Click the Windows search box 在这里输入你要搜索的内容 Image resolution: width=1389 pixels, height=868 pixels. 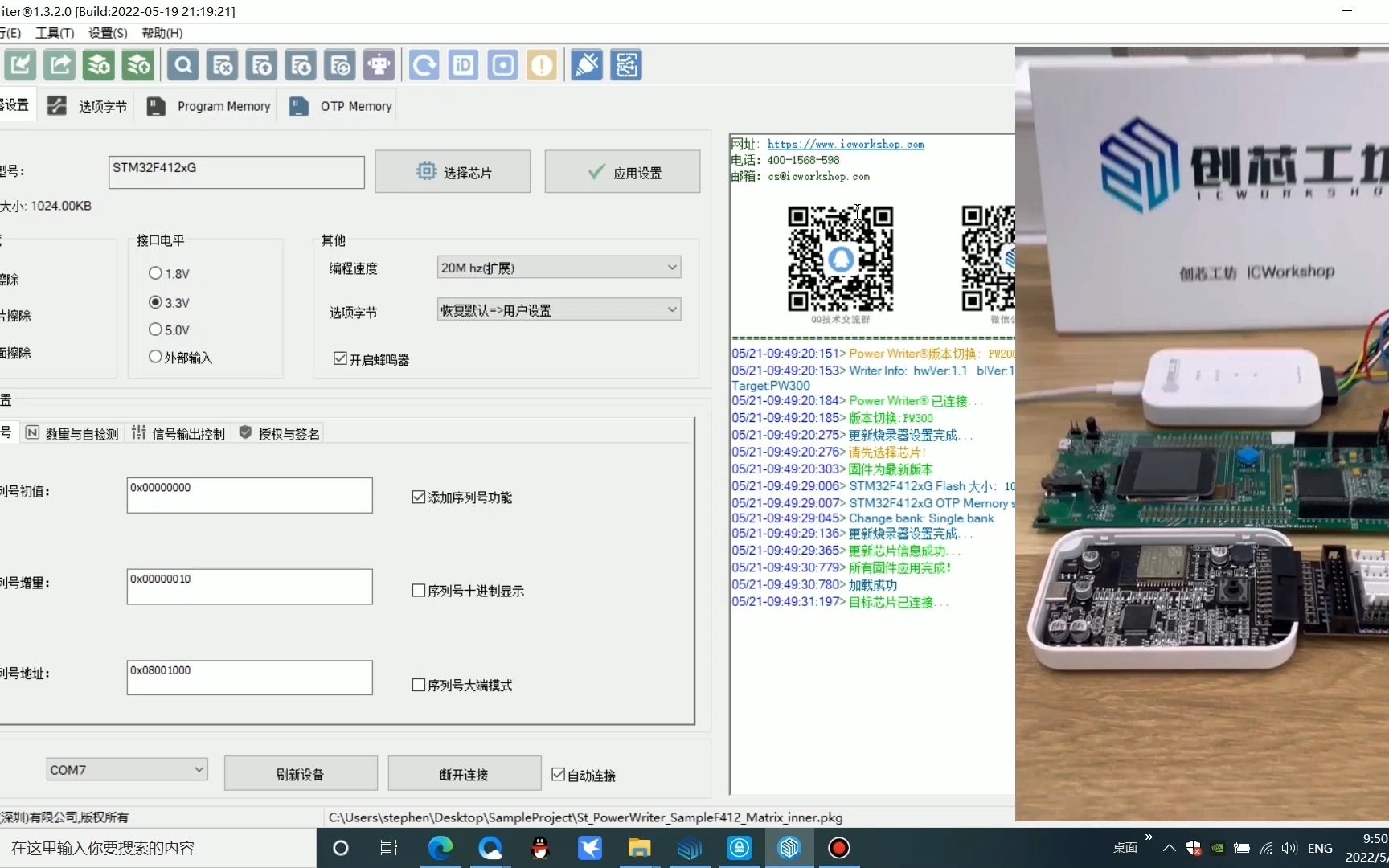[x=158, y=848]
